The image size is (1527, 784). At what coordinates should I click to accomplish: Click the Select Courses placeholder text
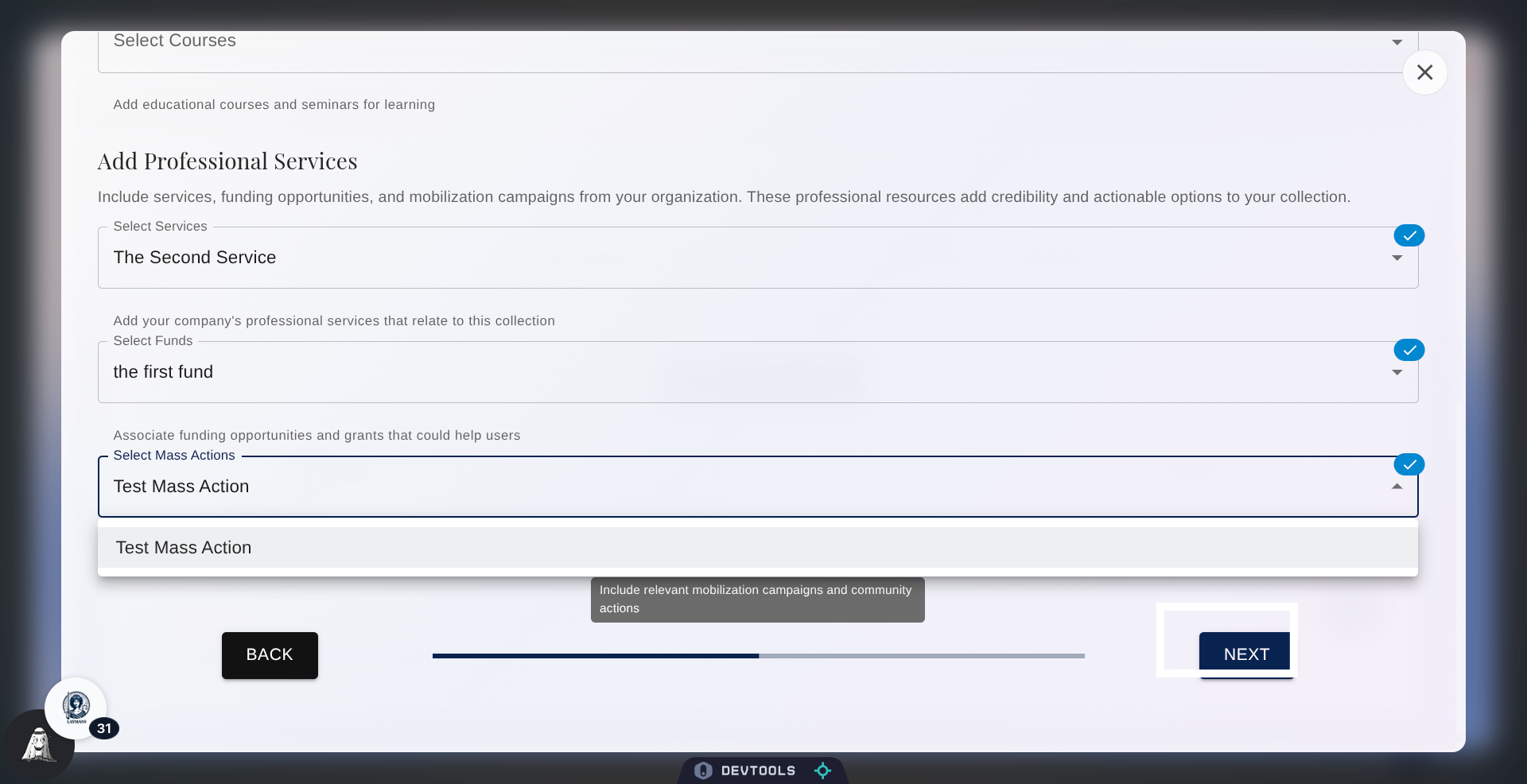tap(175, 41)
